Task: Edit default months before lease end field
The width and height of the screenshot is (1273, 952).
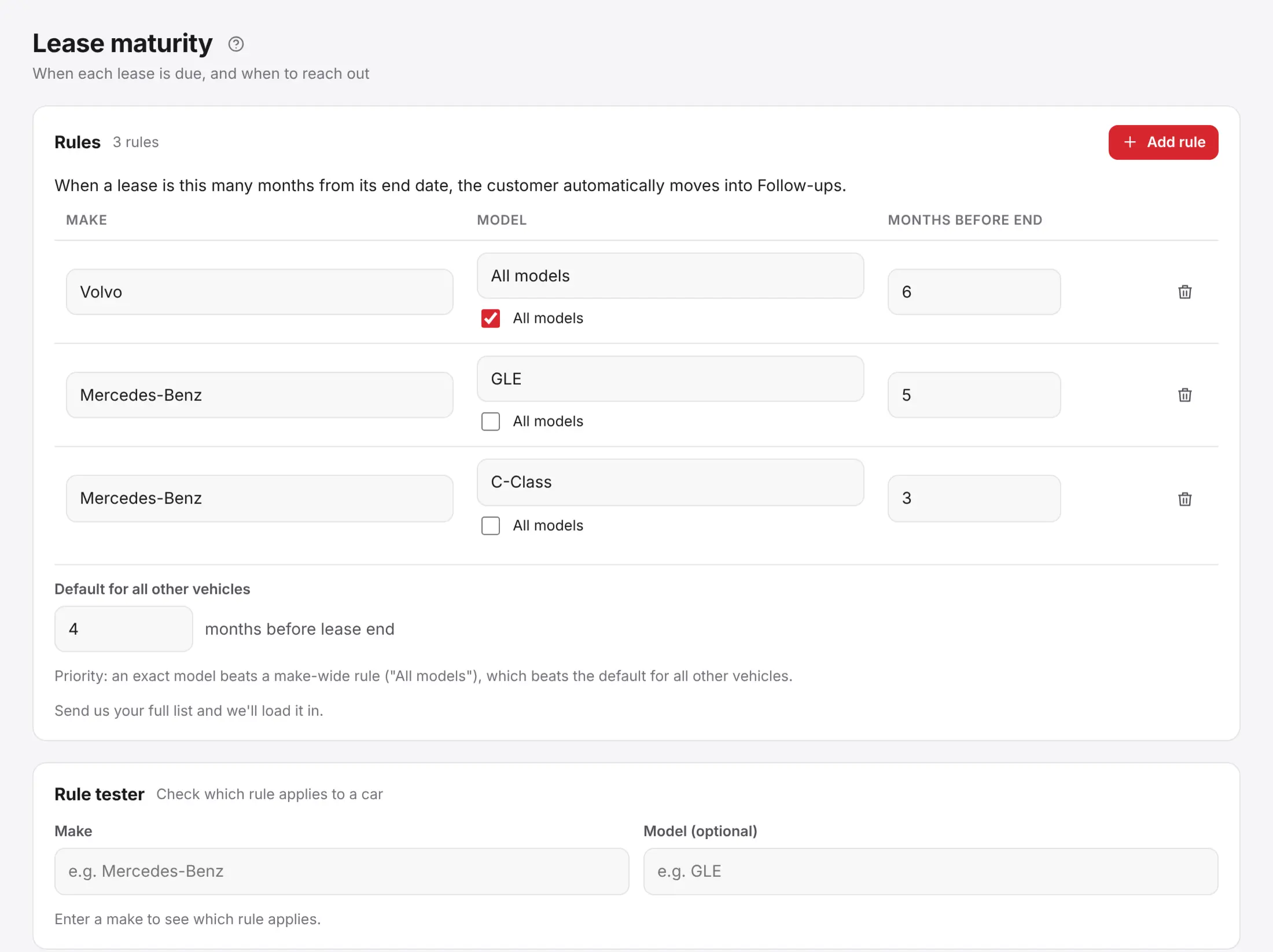Action: [123, 629]
